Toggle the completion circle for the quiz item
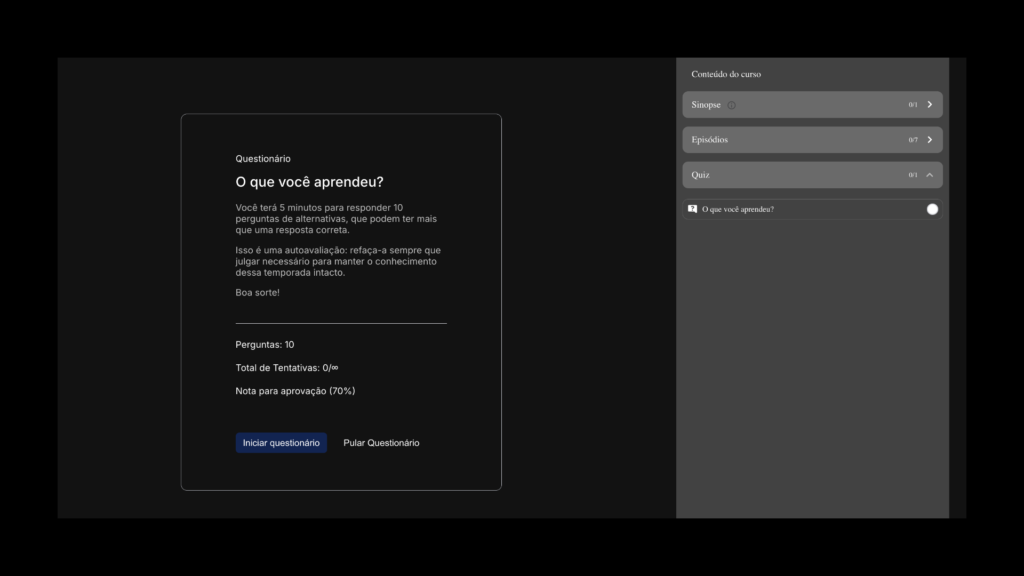Viewport: 1024px width, 576px height. (x=932, y=209)
